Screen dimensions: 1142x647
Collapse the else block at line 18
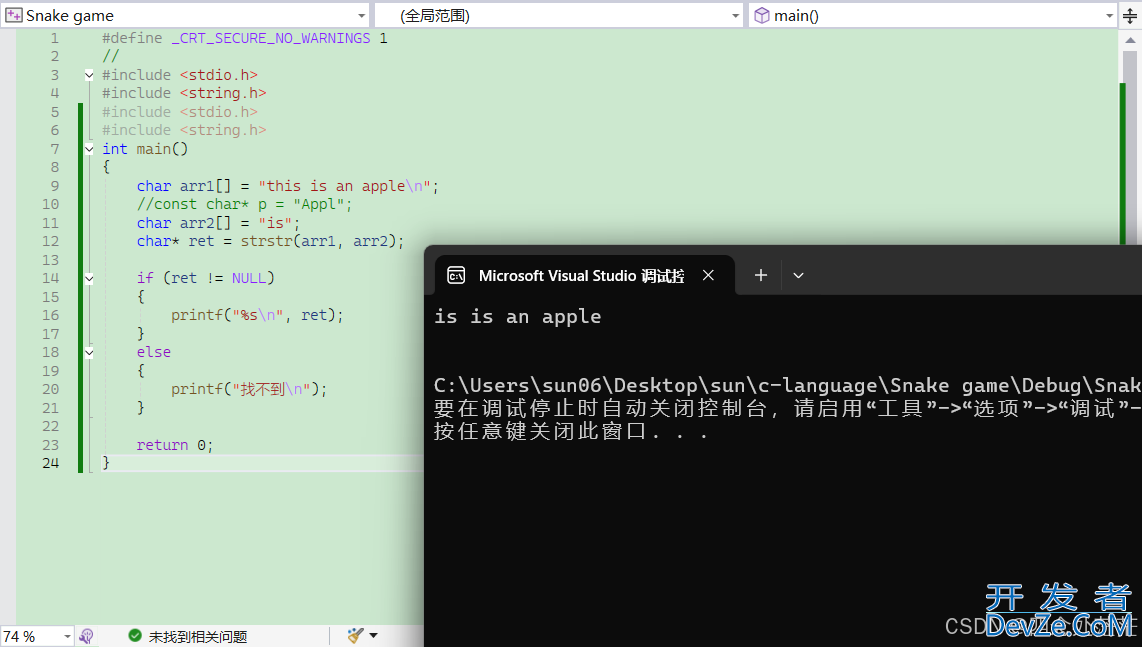coord(89,353)
